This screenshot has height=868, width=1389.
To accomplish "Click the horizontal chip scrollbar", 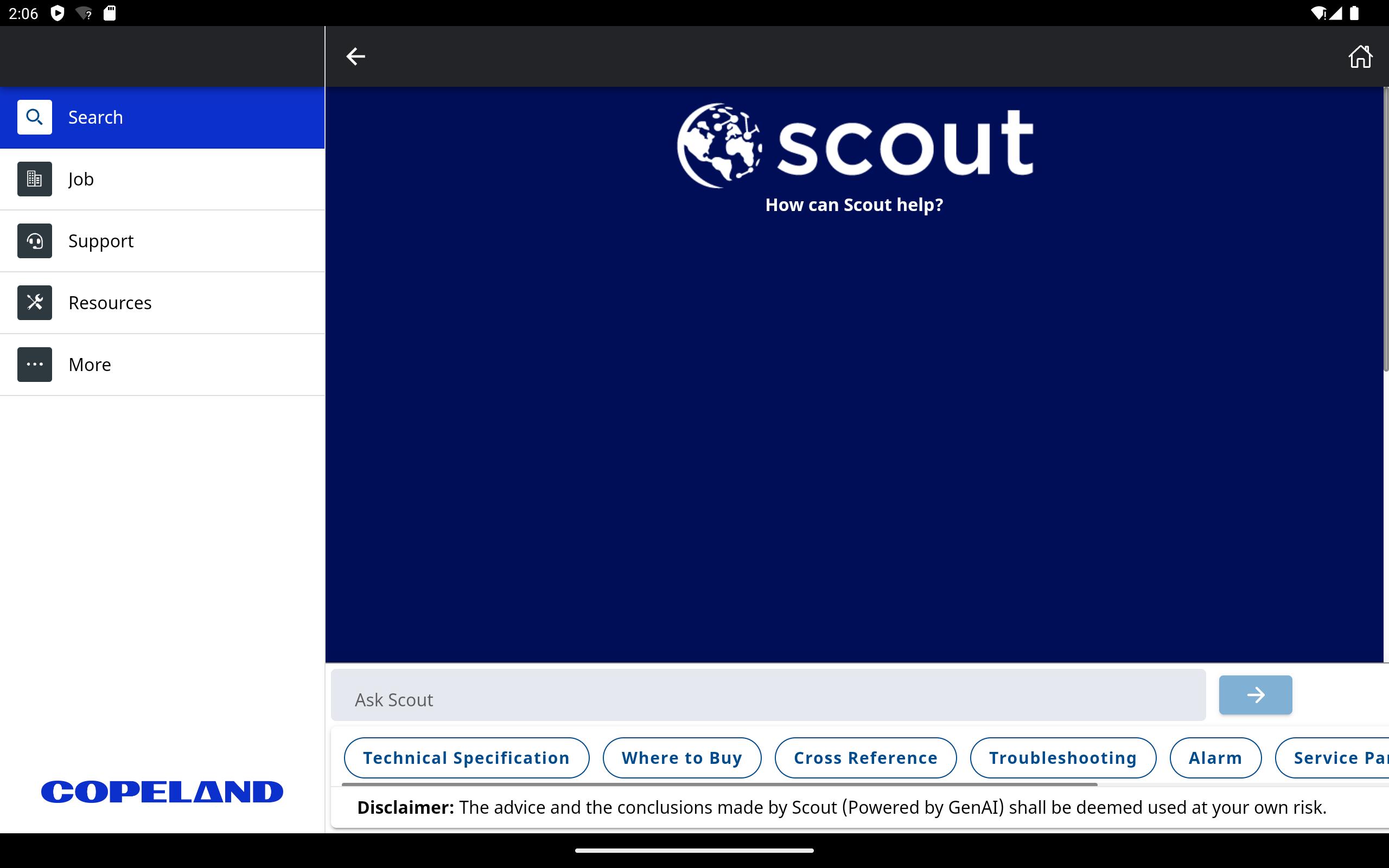I will pyautogui.click(x=718, y=784).
